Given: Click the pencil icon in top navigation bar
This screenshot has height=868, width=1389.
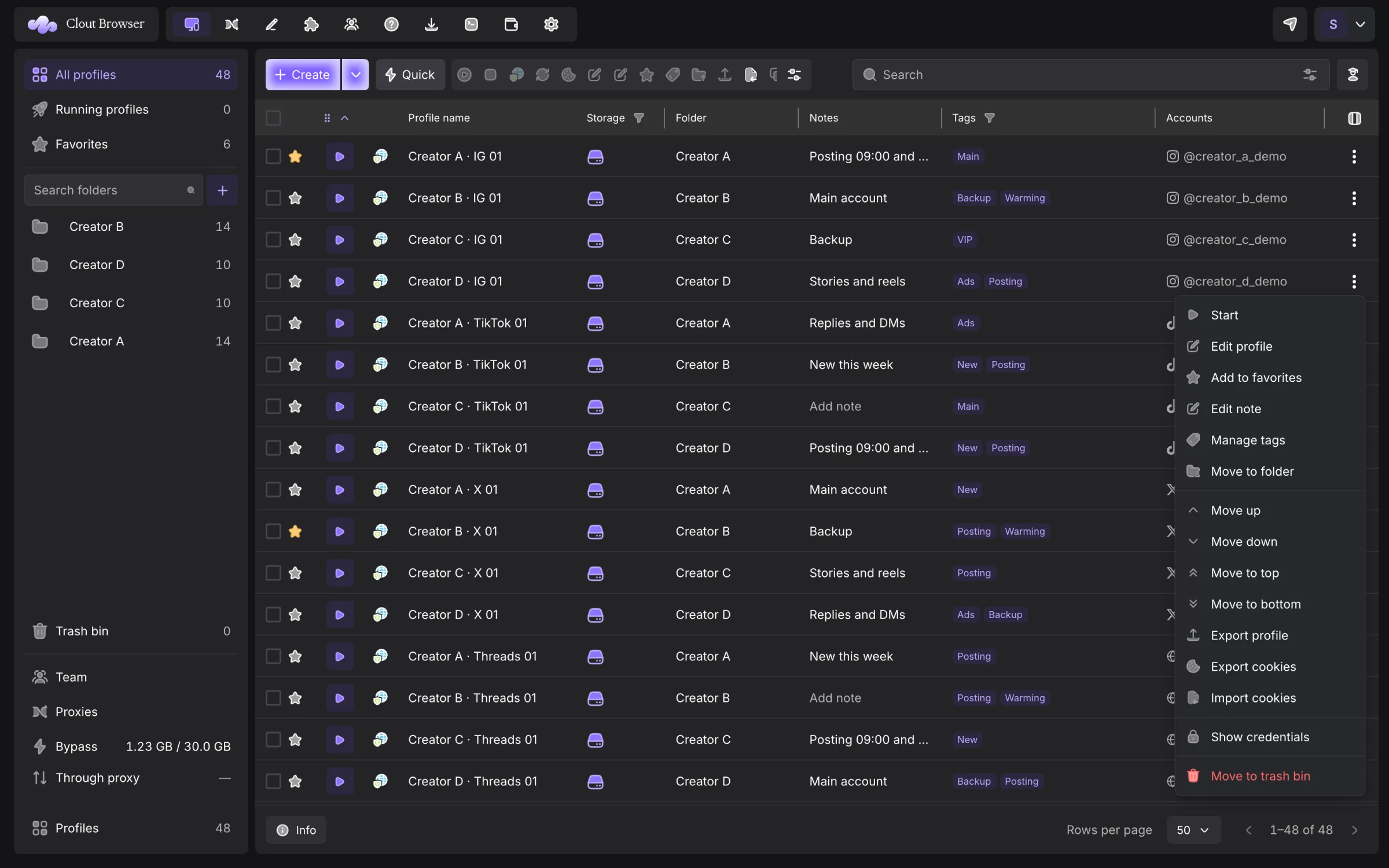Looking at the screenshot, I should click(271, 24).
